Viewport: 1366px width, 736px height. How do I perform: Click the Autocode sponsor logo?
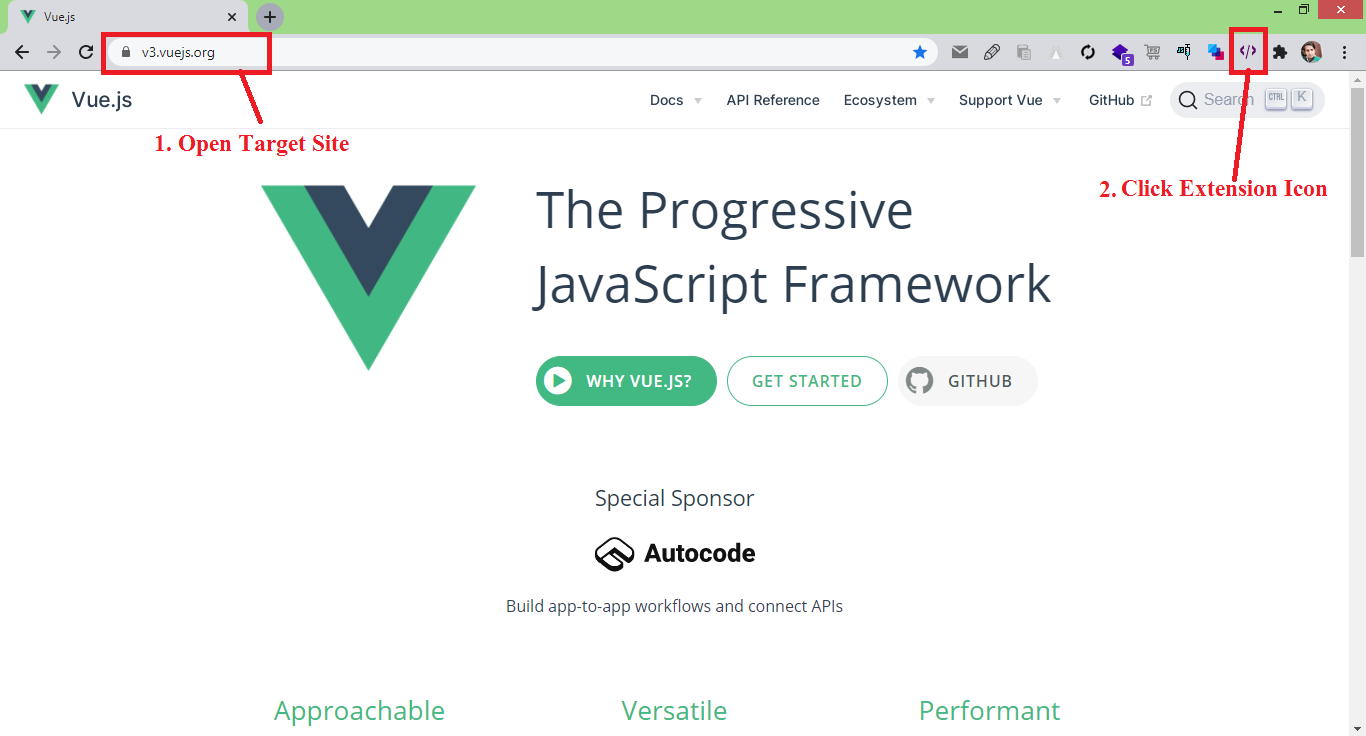[675, 553]
